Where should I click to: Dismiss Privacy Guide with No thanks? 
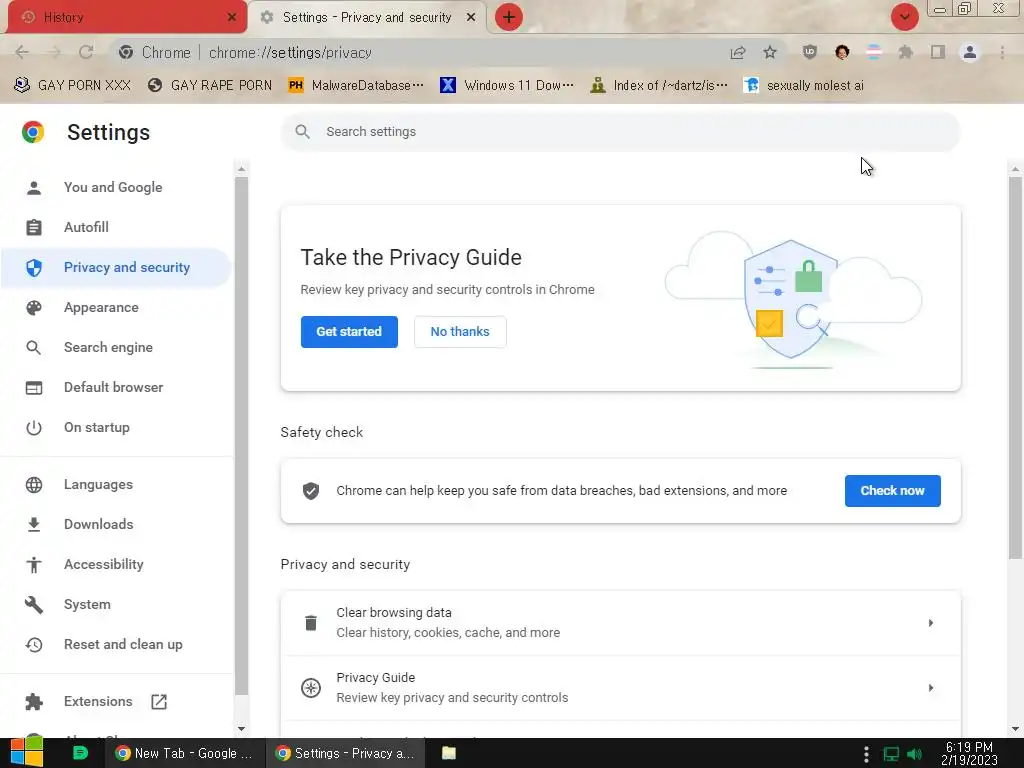point(460,332)
